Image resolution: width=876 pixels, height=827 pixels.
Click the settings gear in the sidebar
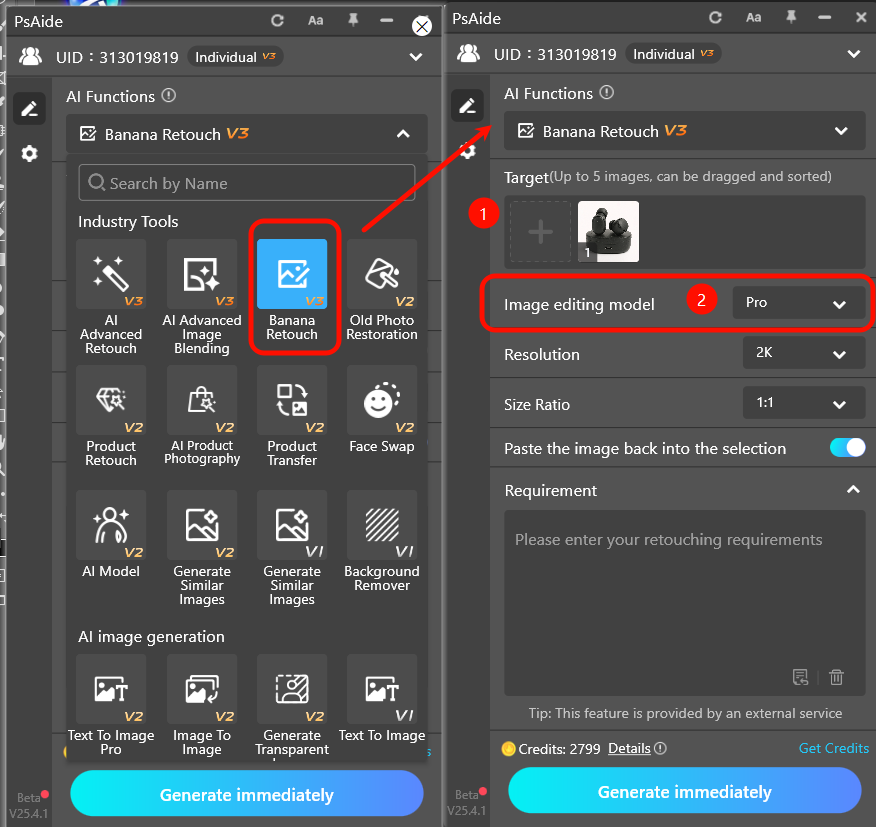coord(29,154)
